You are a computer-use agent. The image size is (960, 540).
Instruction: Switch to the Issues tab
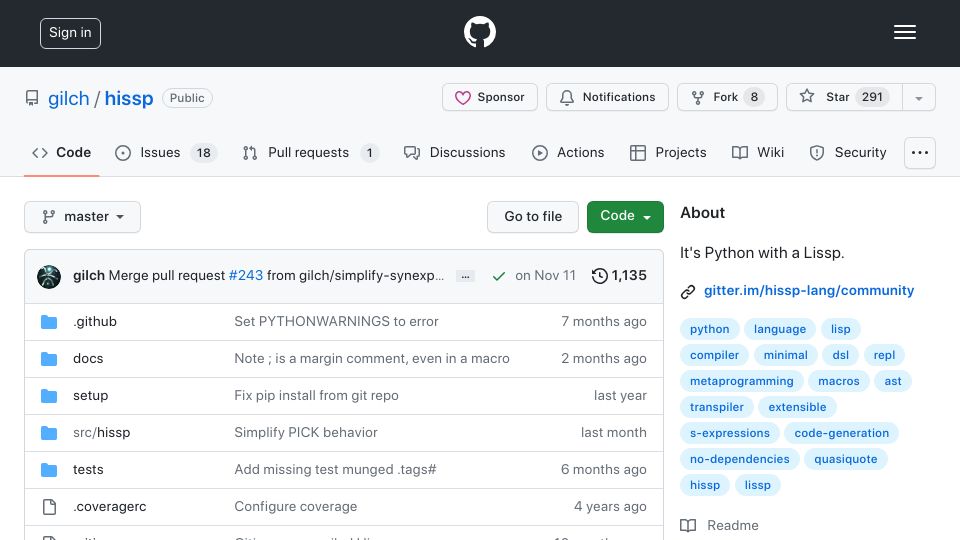165,152
